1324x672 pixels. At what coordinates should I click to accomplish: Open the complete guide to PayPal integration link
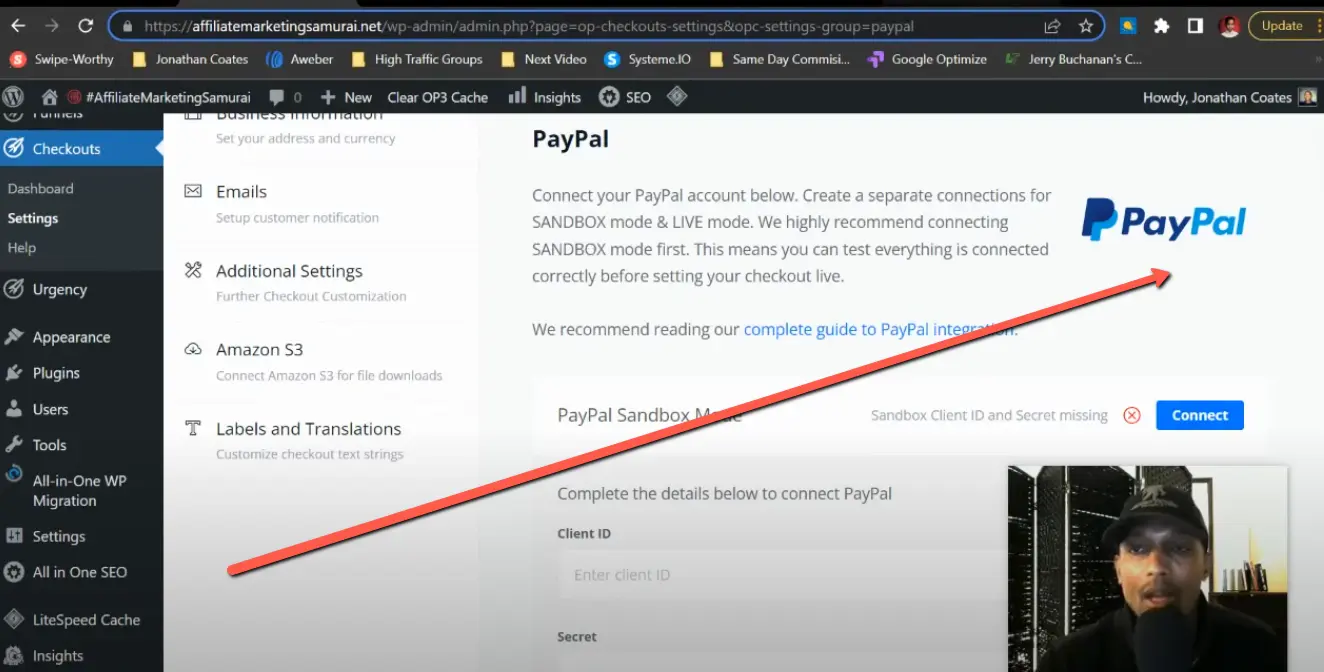coord(878,329)
